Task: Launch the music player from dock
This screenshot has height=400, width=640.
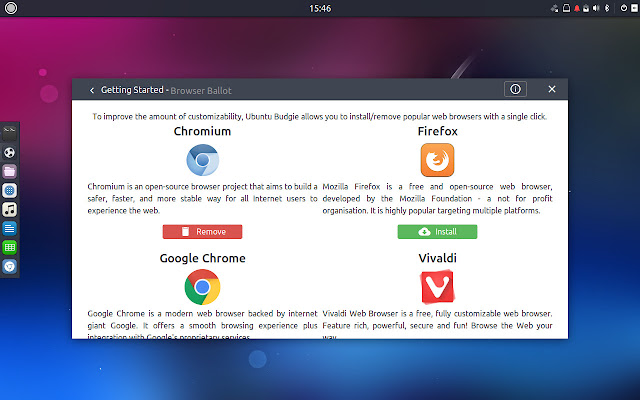Action: (9, 209)
